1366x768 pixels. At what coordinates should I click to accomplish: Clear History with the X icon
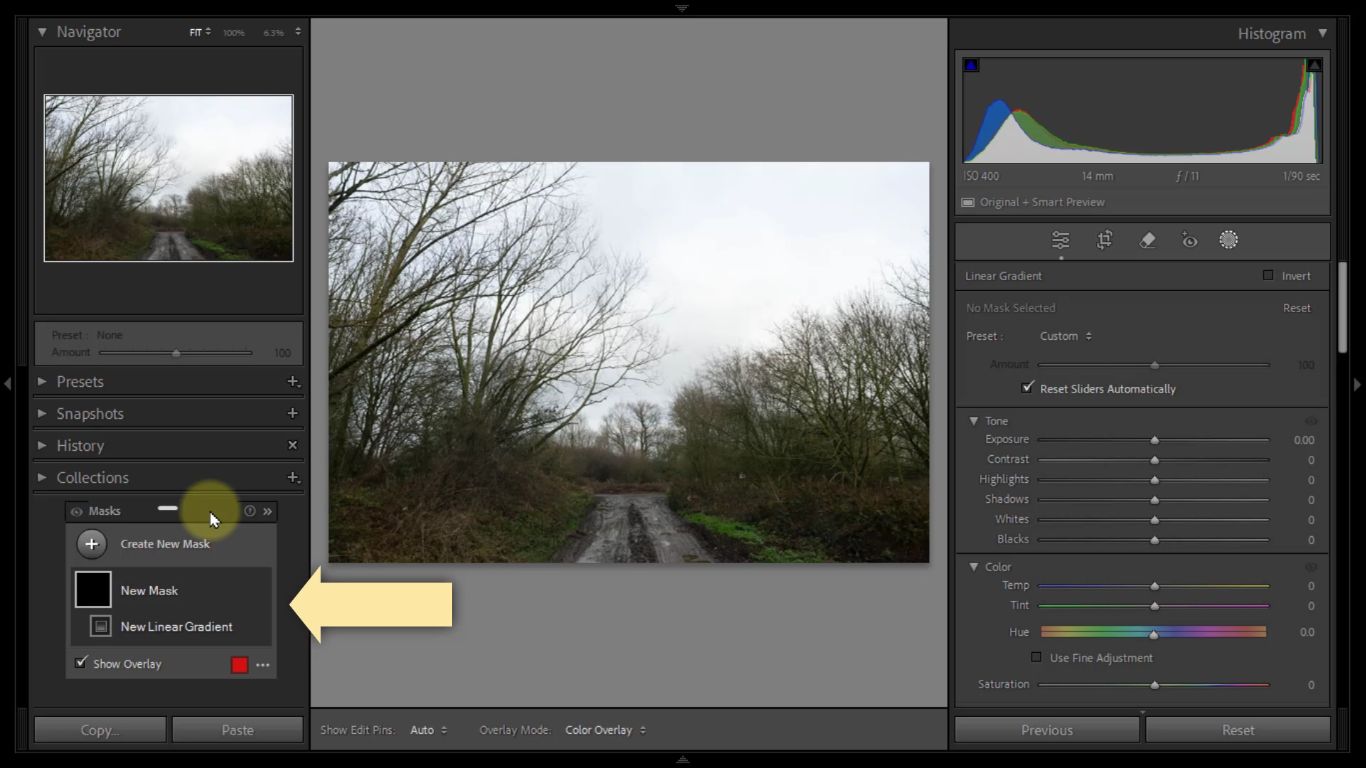pyautogui.click(x=293, y=446)
